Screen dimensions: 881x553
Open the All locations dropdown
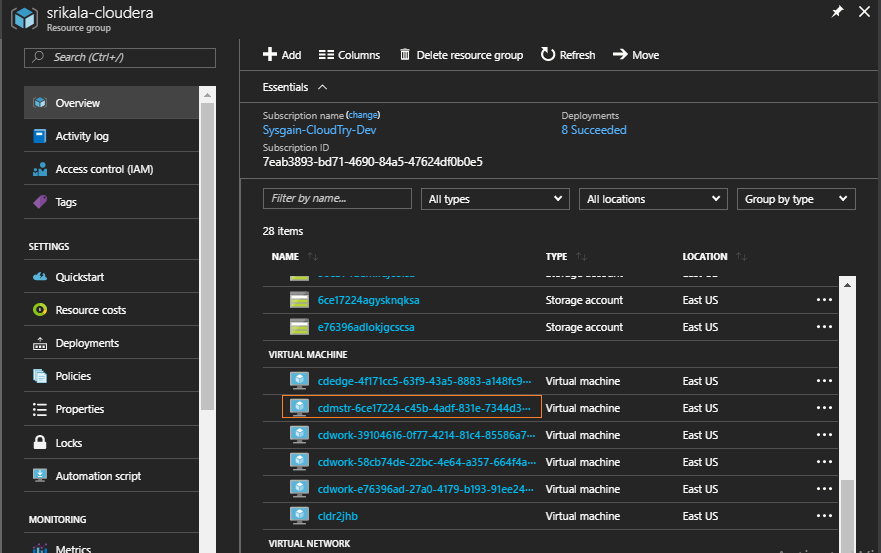tap(653, 199)
